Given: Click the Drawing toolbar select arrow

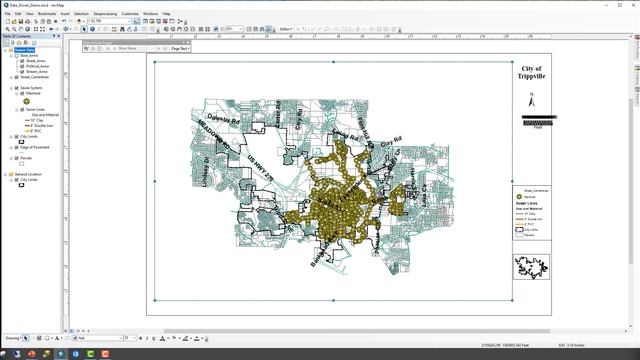Looking at the screenshot, I should [x=26, y=338].
